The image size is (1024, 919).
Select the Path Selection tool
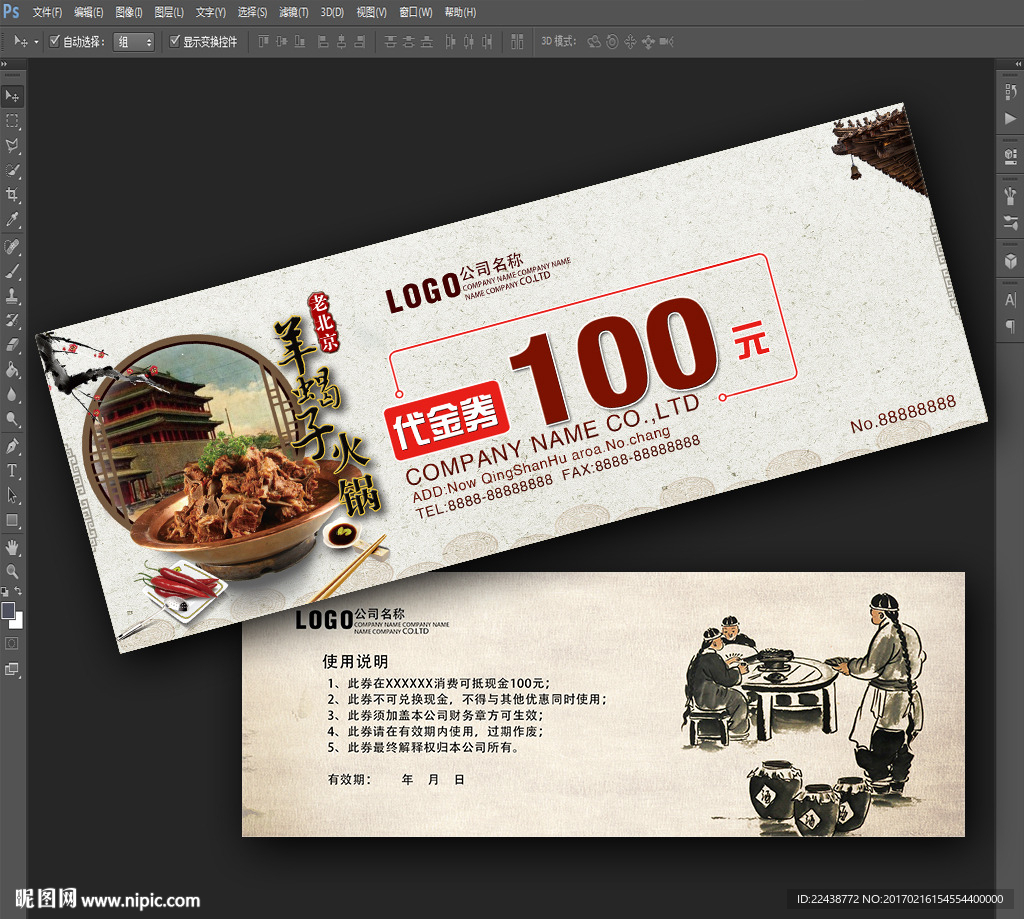click(12, 495)
